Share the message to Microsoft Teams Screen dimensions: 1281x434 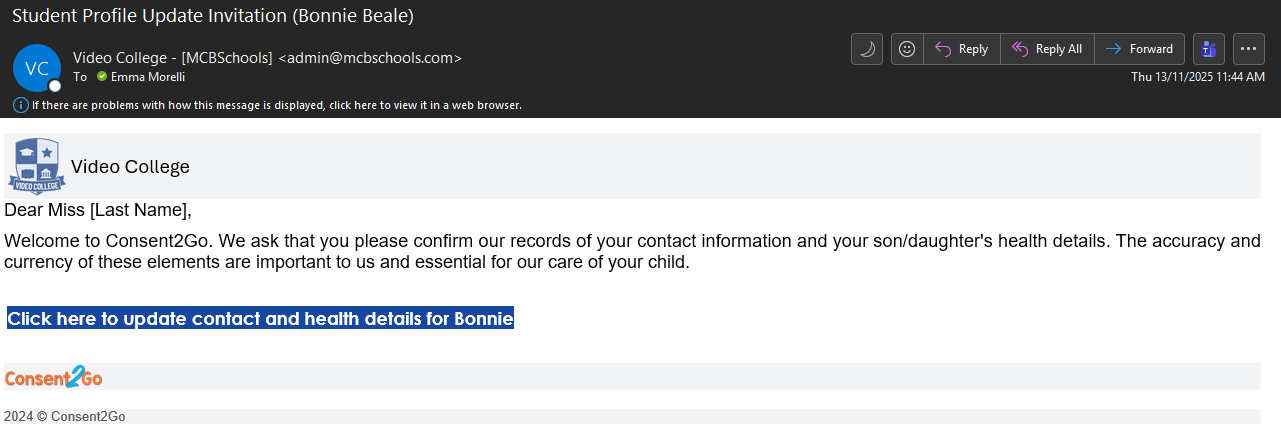pos(1209,49)
